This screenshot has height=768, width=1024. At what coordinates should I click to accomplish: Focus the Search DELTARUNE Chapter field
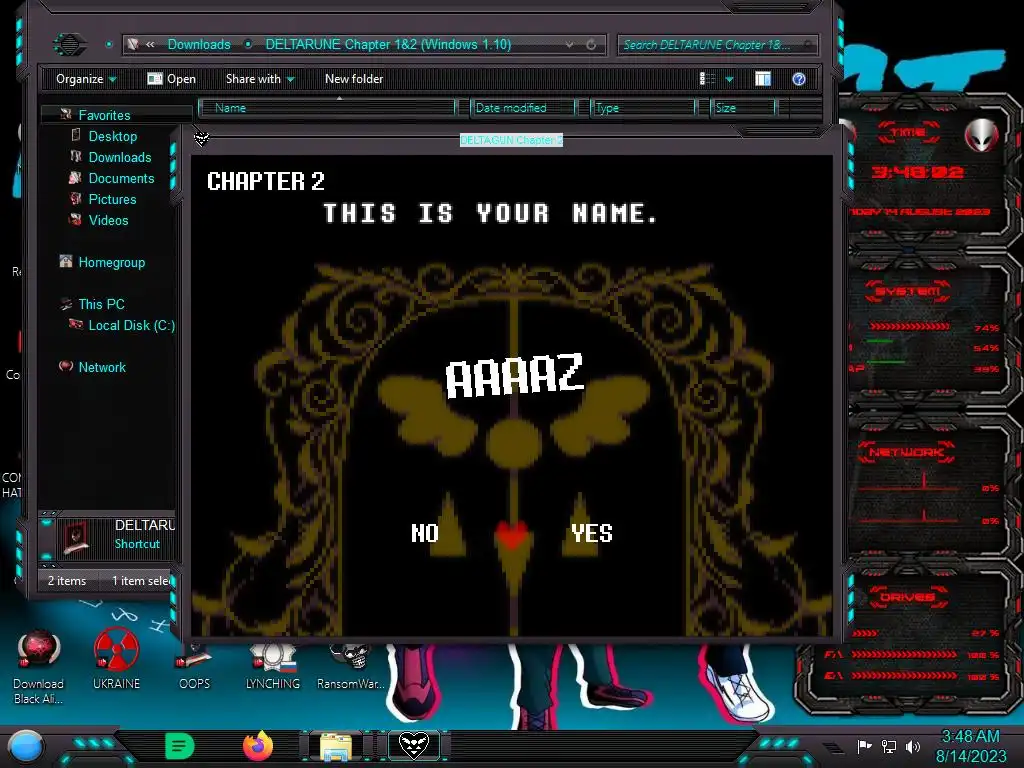(717, 44)
